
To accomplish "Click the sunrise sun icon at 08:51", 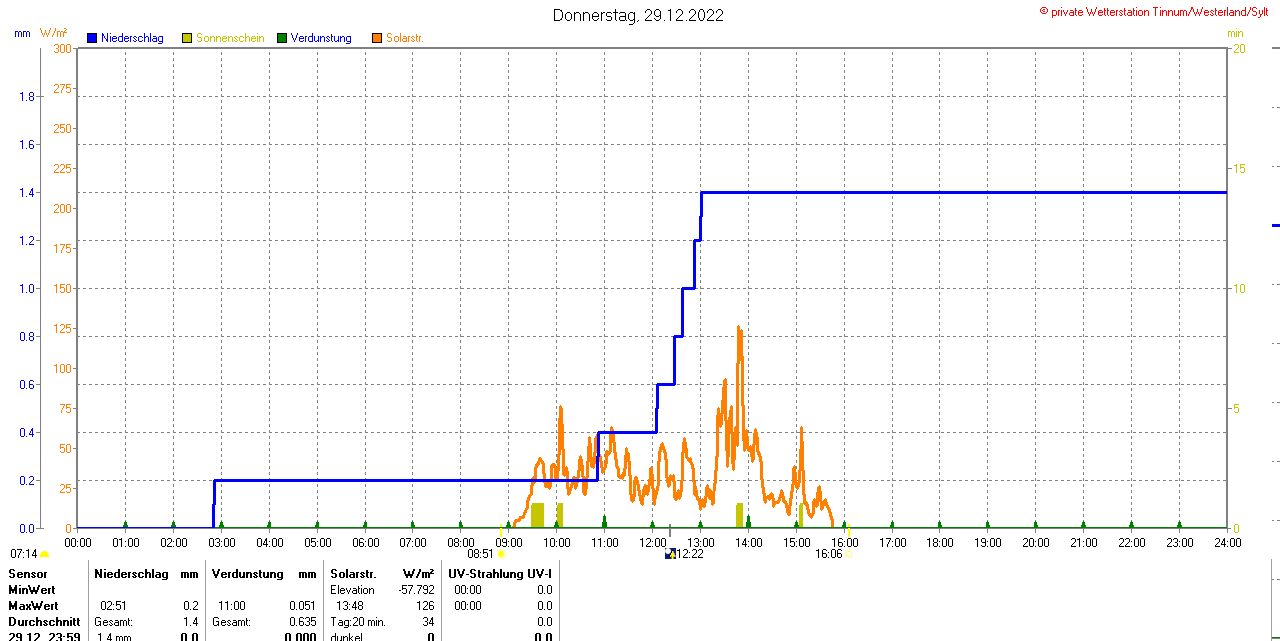I will coord(501,553).
